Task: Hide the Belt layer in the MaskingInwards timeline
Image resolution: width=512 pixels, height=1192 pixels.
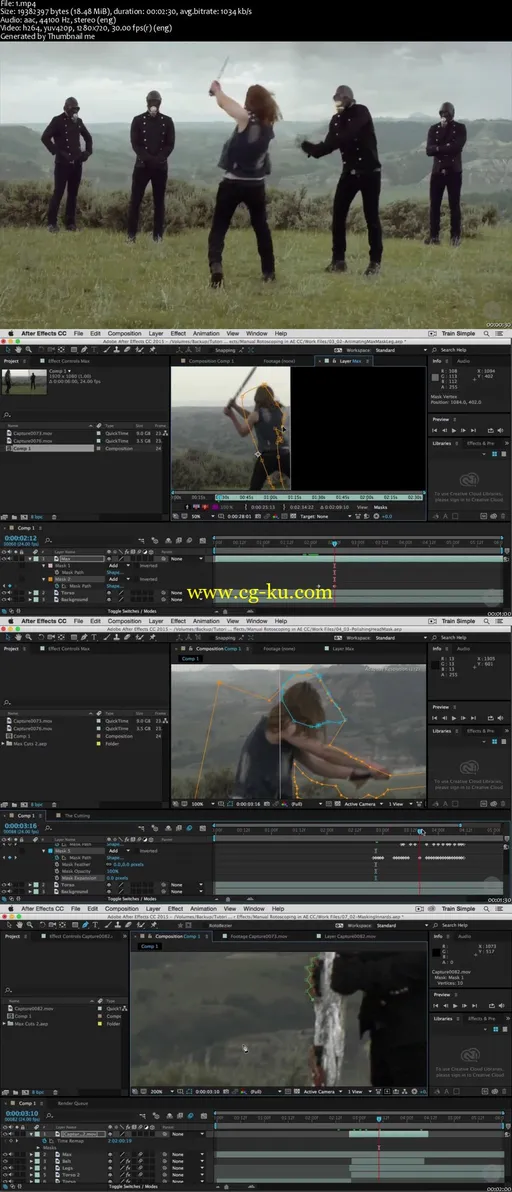Action: [x=5, y=1161]
